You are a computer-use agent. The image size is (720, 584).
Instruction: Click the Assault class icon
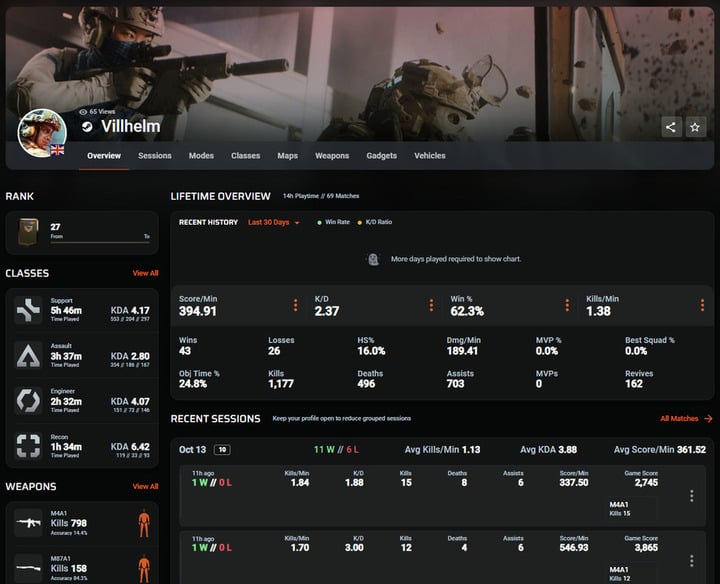[28, 355]
